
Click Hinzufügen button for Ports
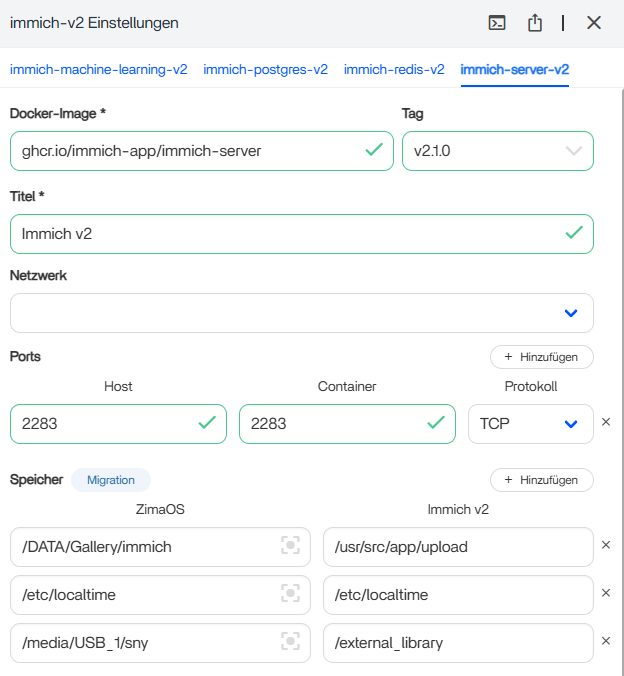541,357
